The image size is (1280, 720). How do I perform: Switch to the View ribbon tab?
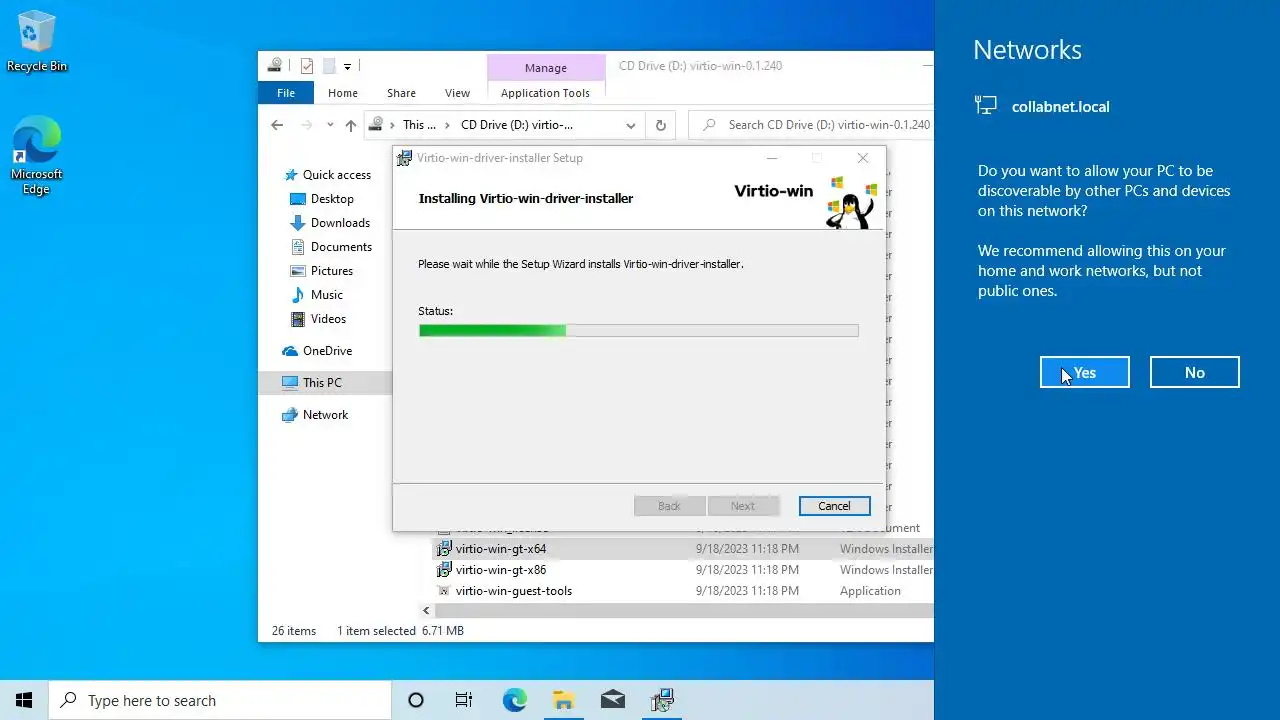pyautogui.click(x=457, y=93)
